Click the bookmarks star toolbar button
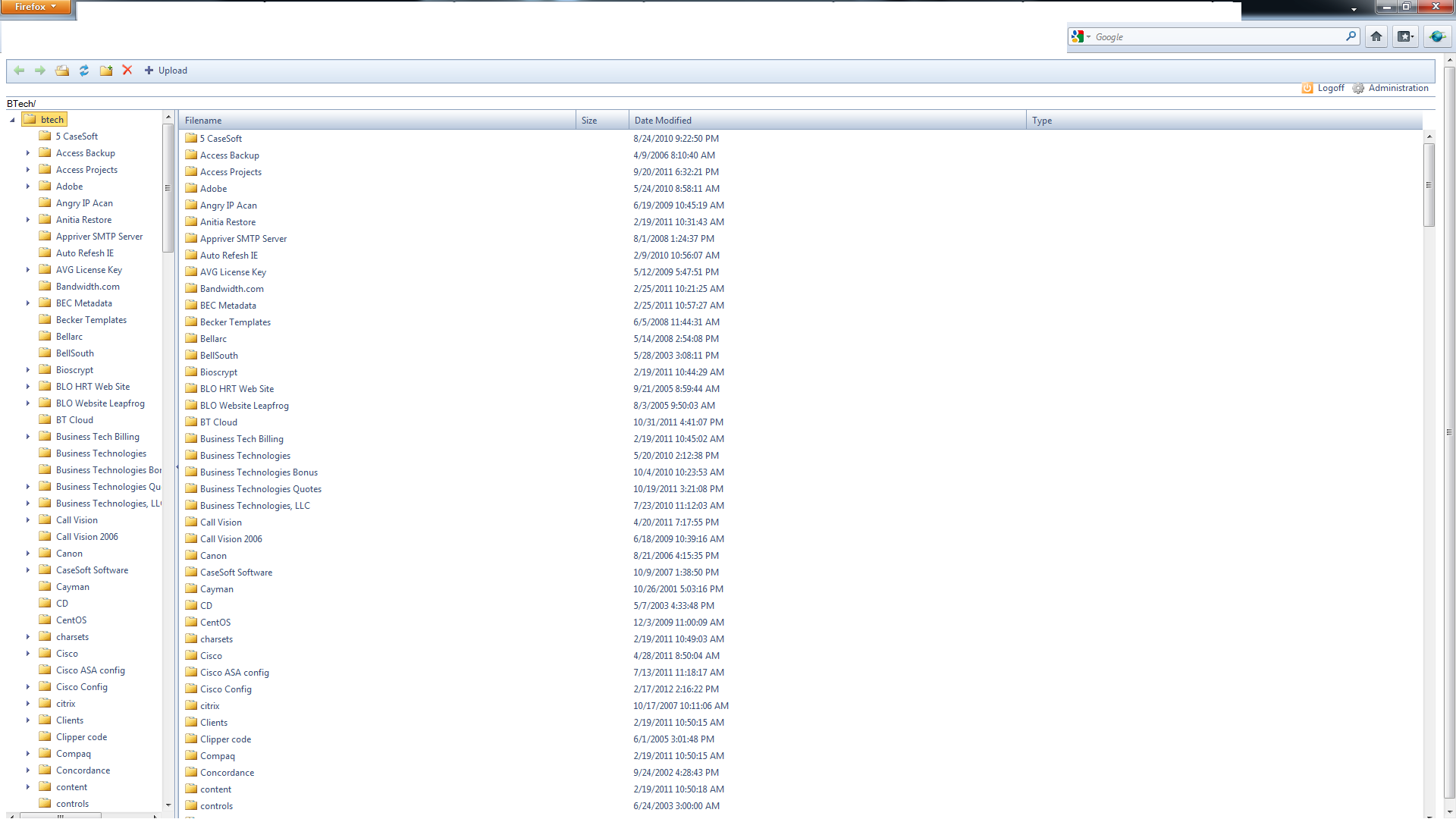This screenshot has height=819, width=1456. click(x=1405, y=36)
